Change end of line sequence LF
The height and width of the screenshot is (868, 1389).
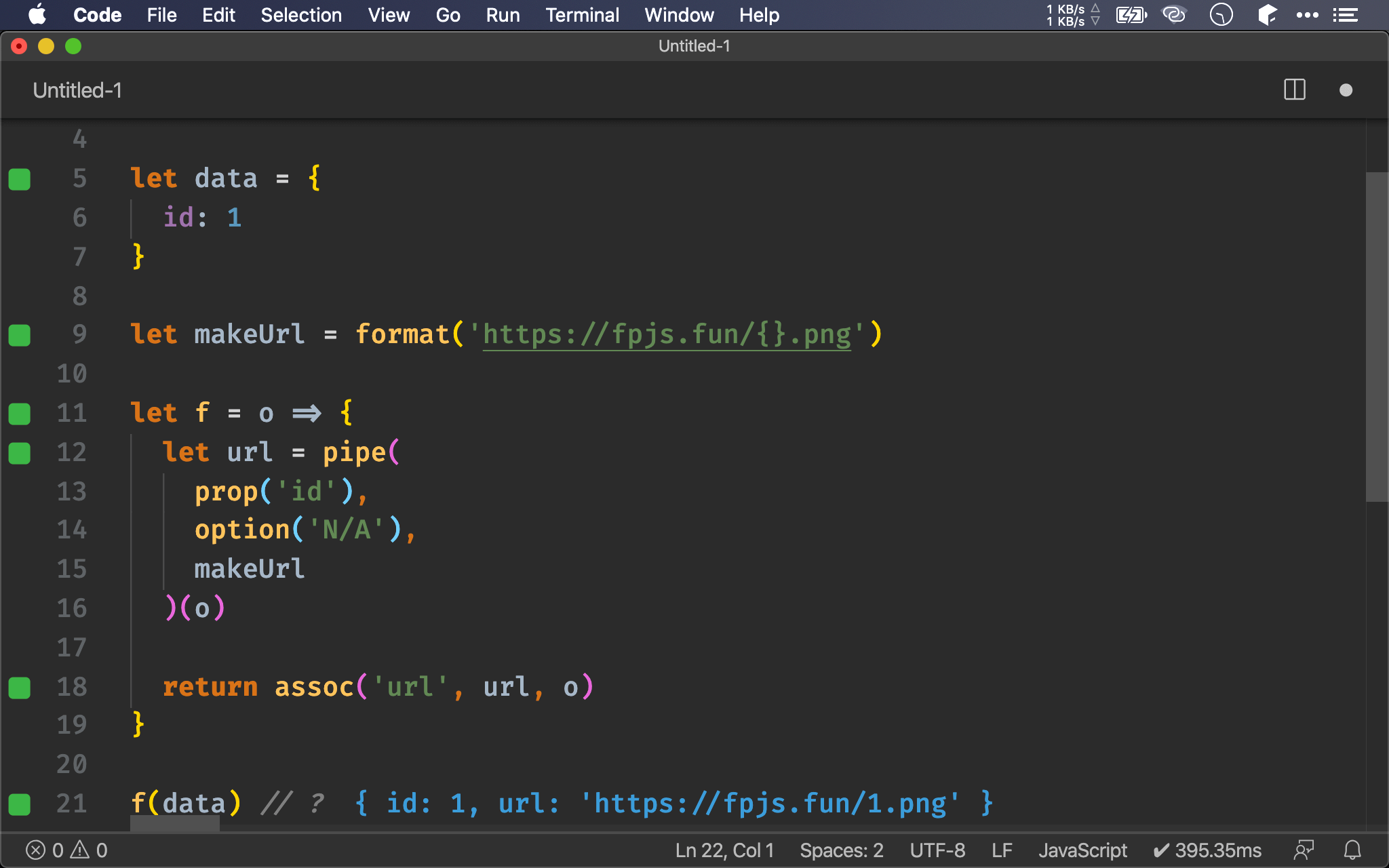[1002, 850]
